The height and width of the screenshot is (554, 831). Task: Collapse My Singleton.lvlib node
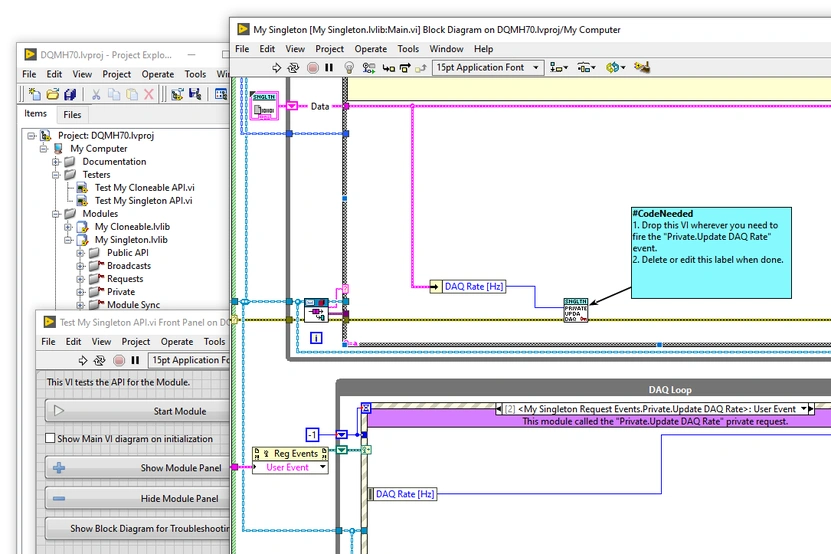click(68, 240)
